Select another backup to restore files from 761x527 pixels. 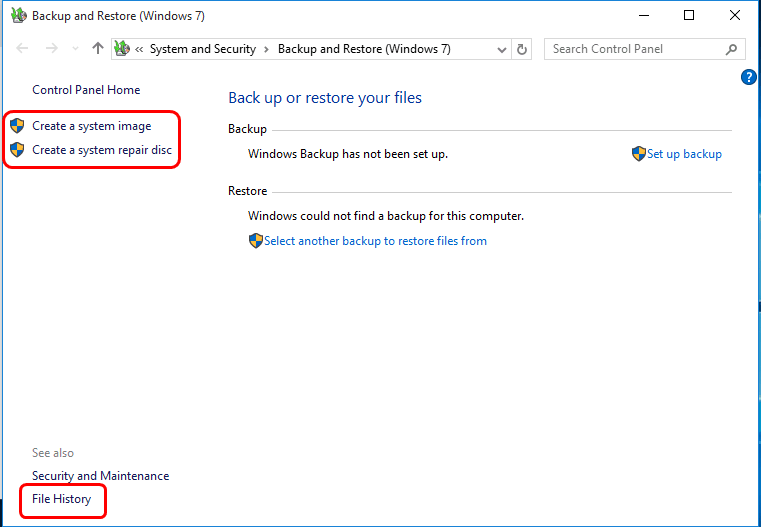(375, 241)
